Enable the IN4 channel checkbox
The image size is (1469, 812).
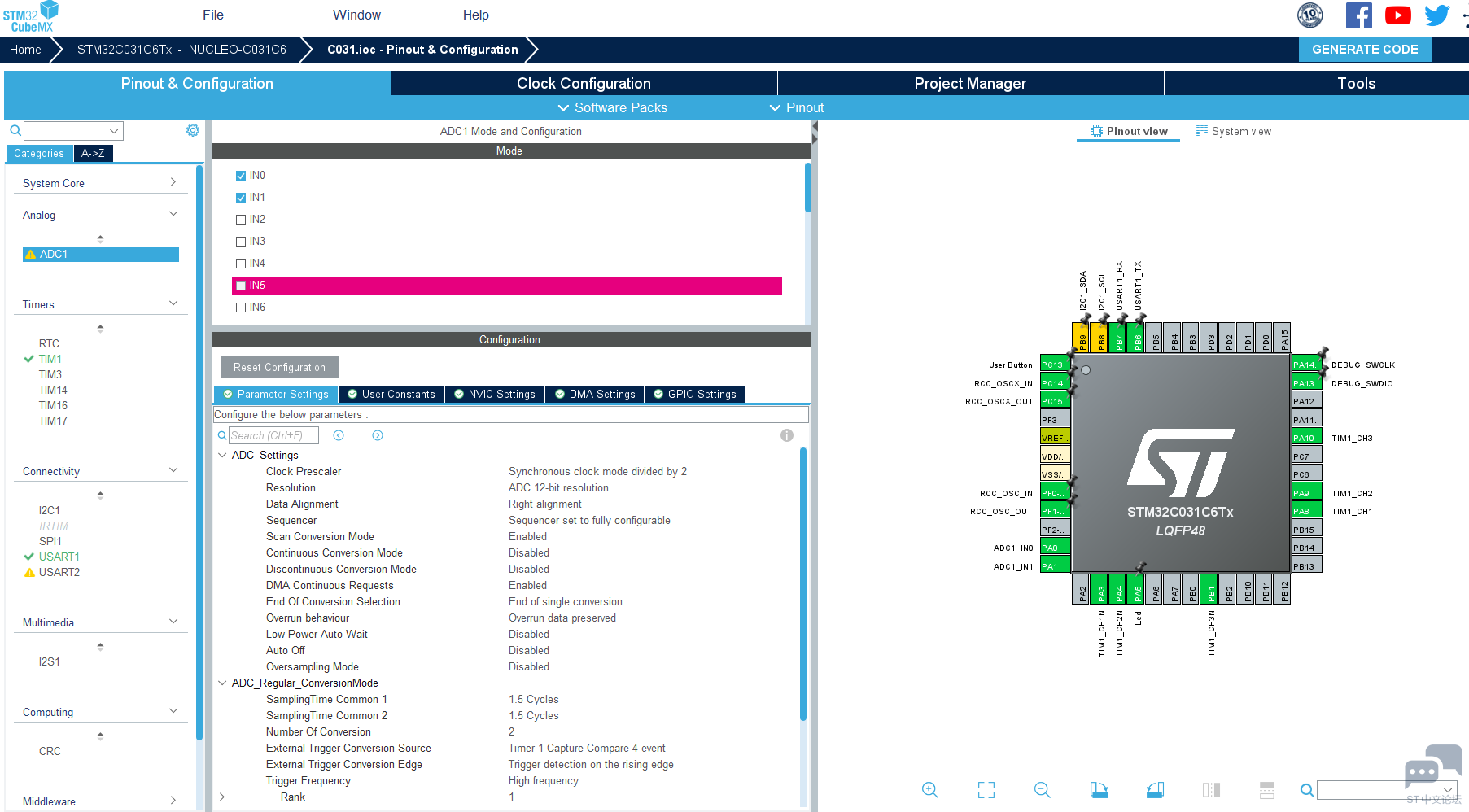click(x=241, y=264)
